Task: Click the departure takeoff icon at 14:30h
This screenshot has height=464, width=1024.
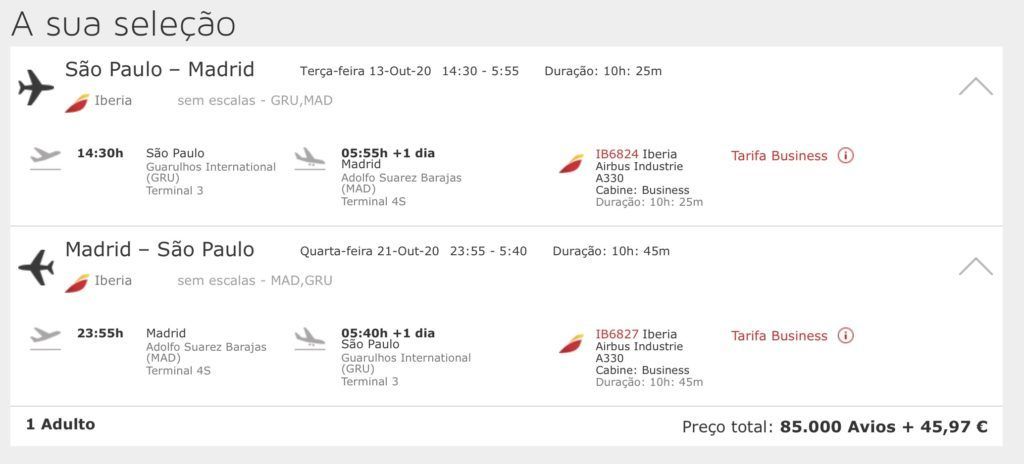Action: click(46, 158)
